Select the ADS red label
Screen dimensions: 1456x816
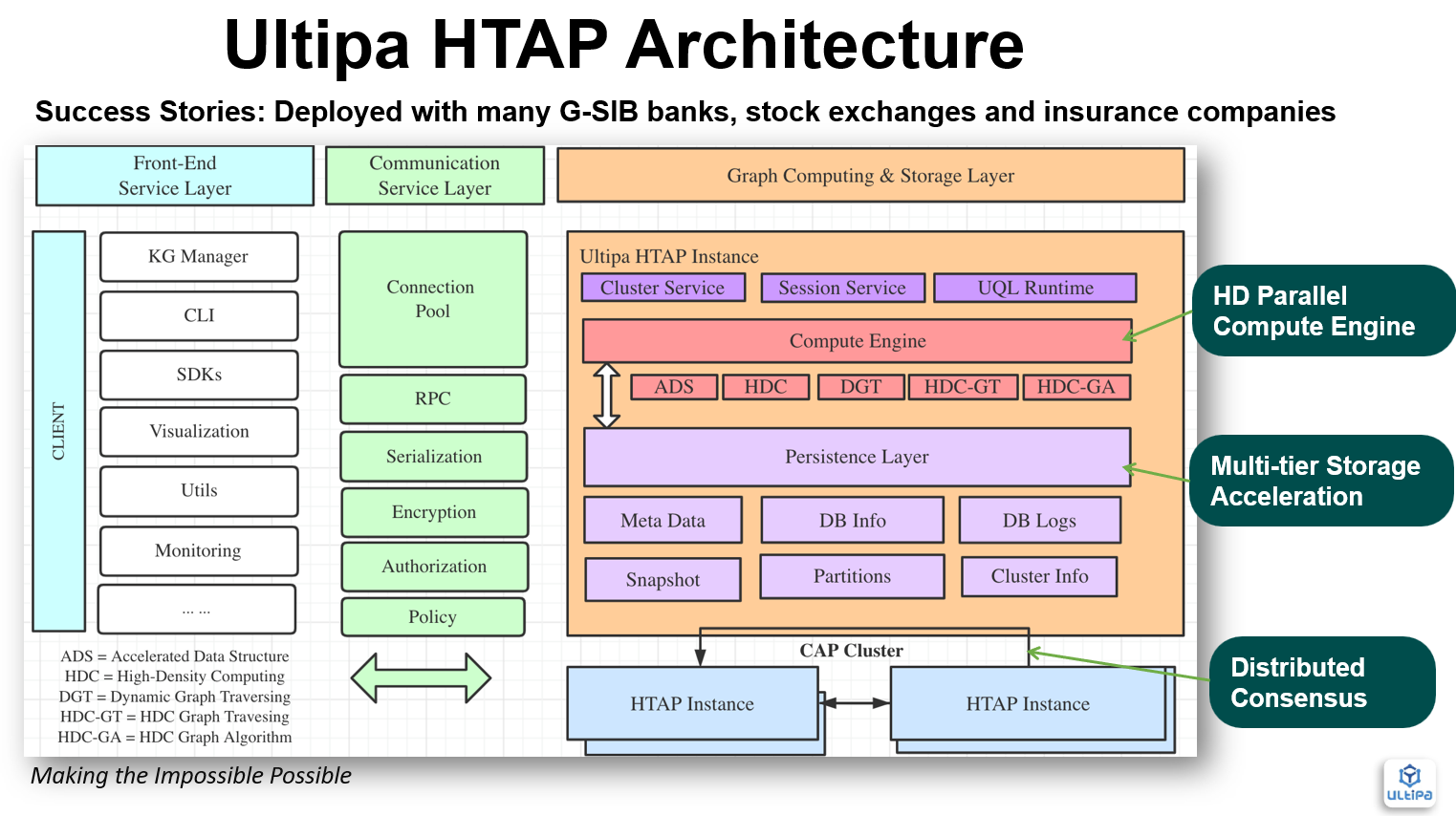pyautogui.click(x=673, y=387)
